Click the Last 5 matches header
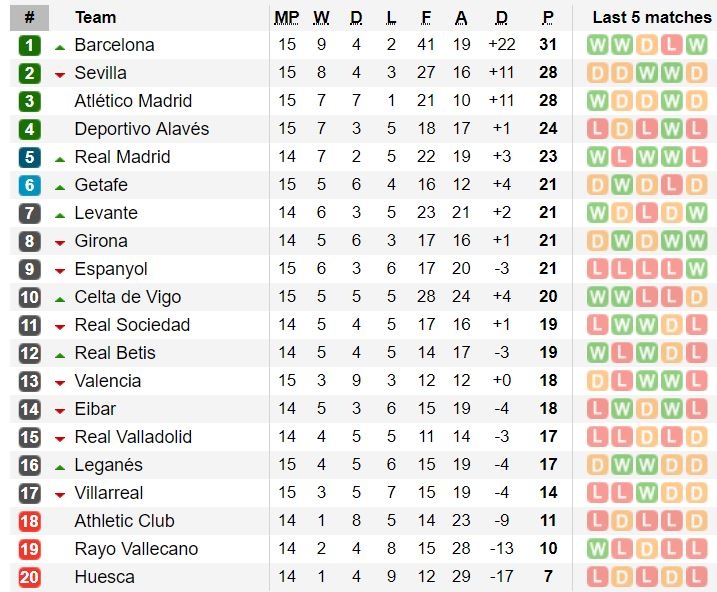 pos(651,17)
